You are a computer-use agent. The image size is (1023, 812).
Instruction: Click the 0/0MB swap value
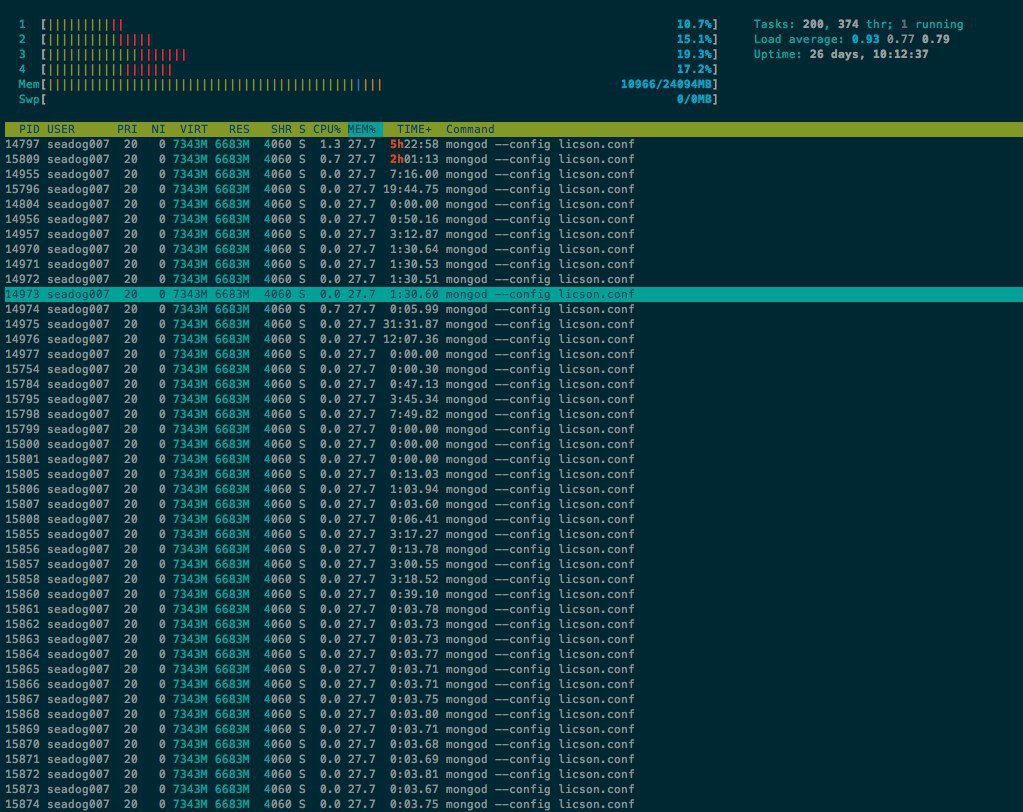pyautogui.click(x=694, y=99)
